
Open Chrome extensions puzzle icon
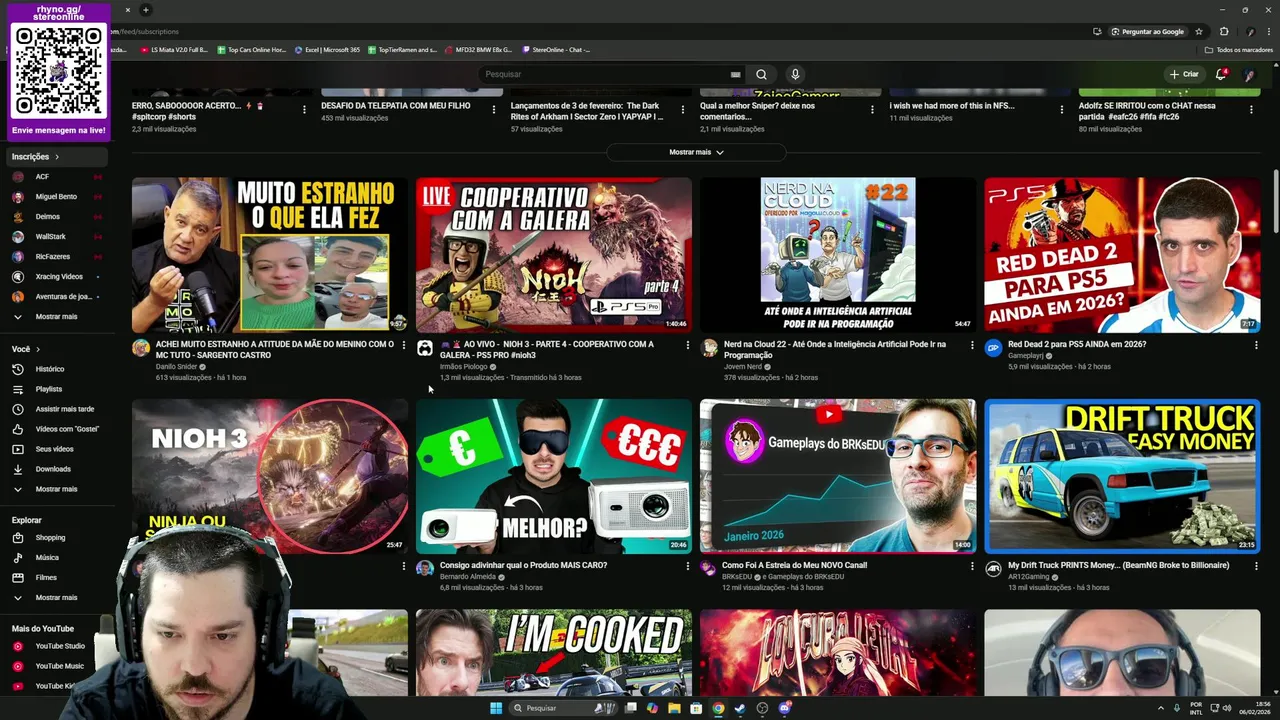1224,31
